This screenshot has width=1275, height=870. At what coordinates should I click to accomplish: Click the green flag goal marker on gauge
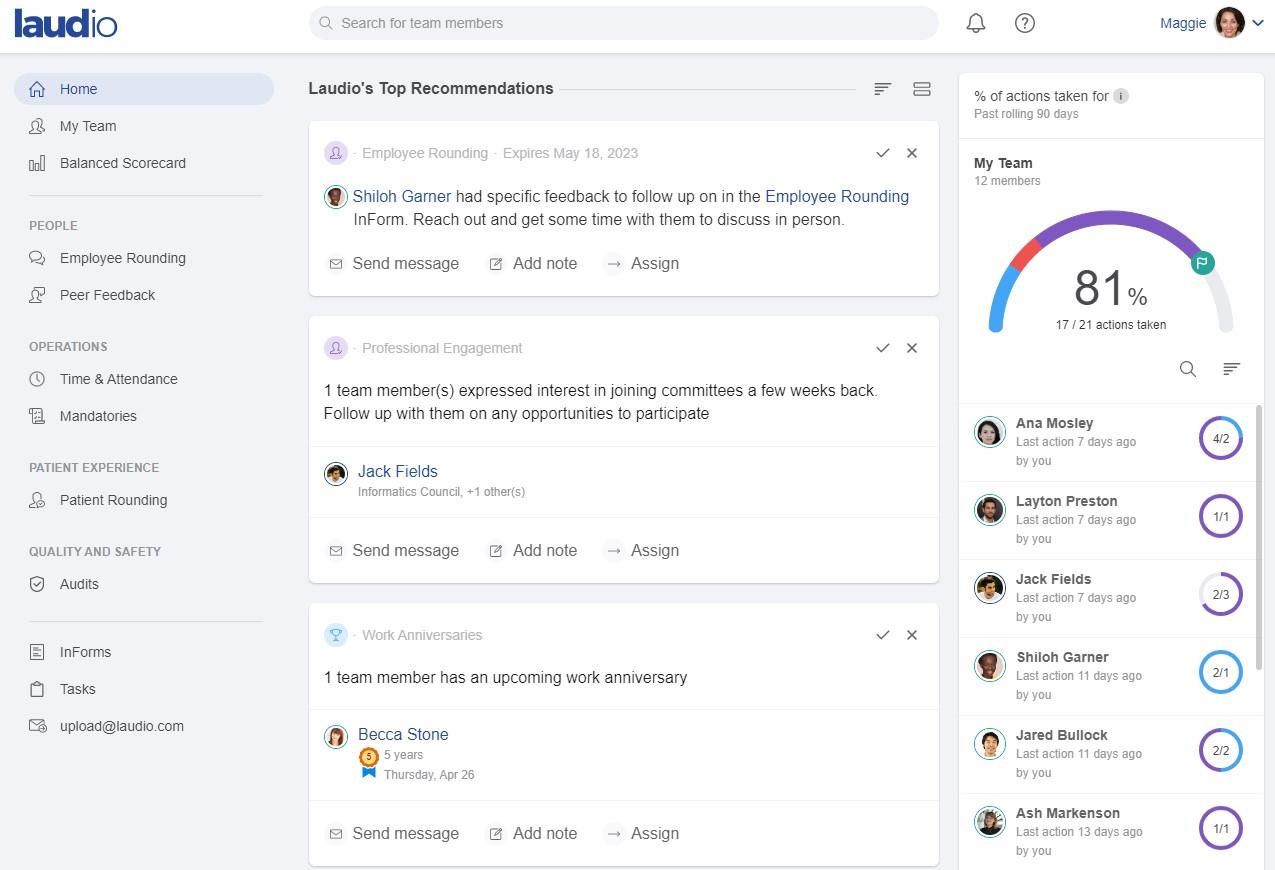pos(1202,263)
